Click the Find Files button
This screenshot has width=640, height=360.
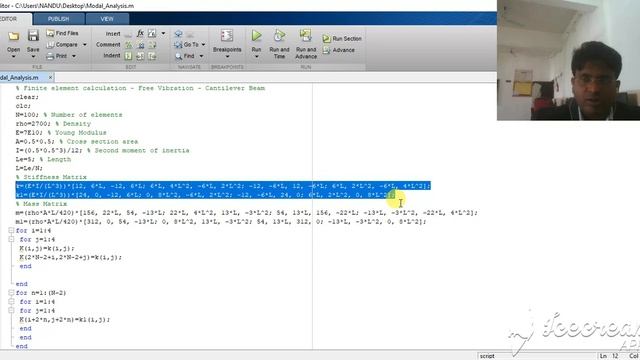pos(62,33)
